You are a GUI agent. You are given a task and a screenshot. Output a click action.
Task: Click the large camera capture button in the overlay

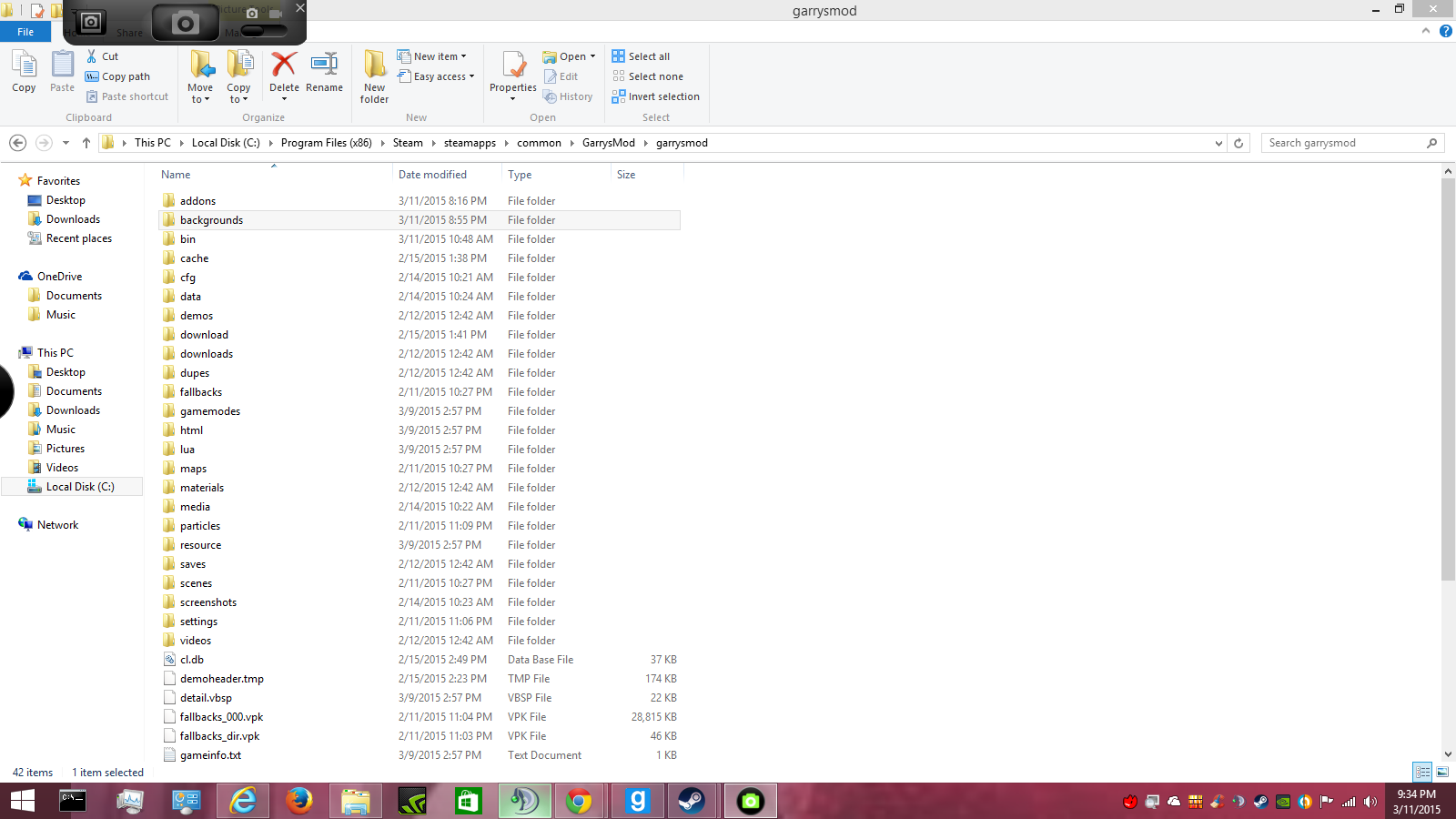(x=186, y=23)
